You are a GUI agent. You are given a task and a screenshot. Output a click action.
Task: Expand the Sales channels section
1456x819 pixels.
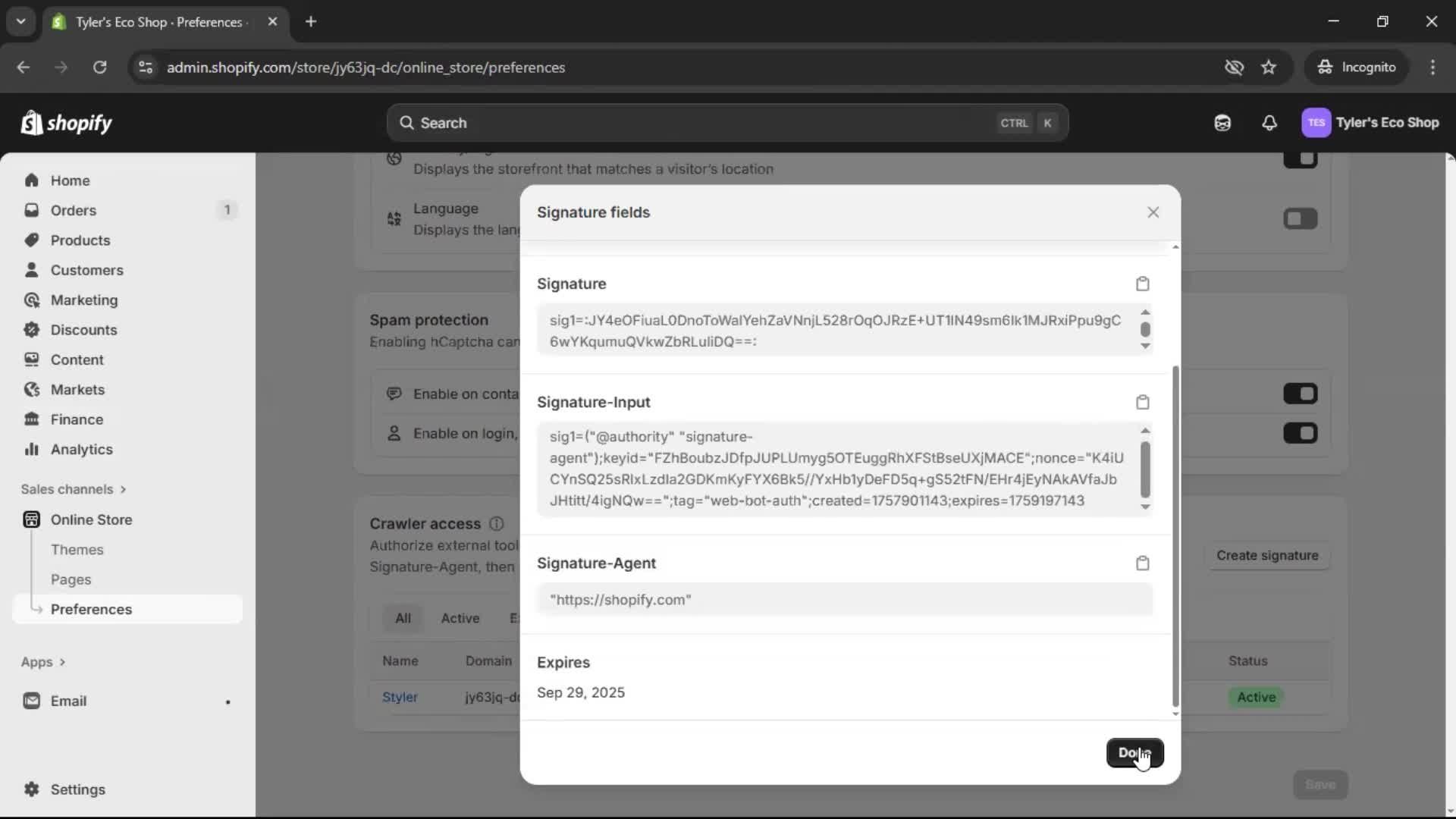[x=74, y=489]
